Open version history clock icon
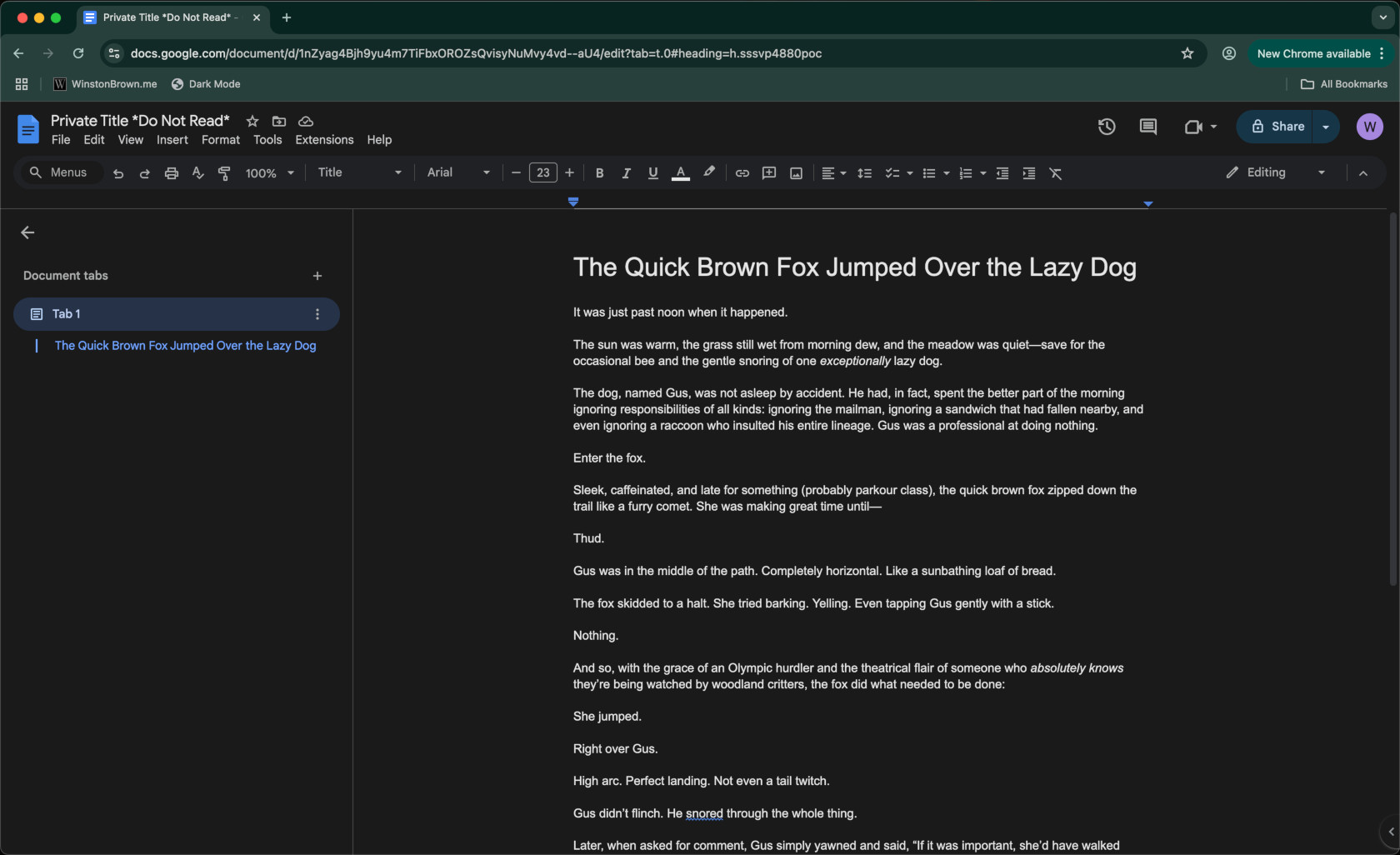1400x855 pixels. tap(1107, 127)
